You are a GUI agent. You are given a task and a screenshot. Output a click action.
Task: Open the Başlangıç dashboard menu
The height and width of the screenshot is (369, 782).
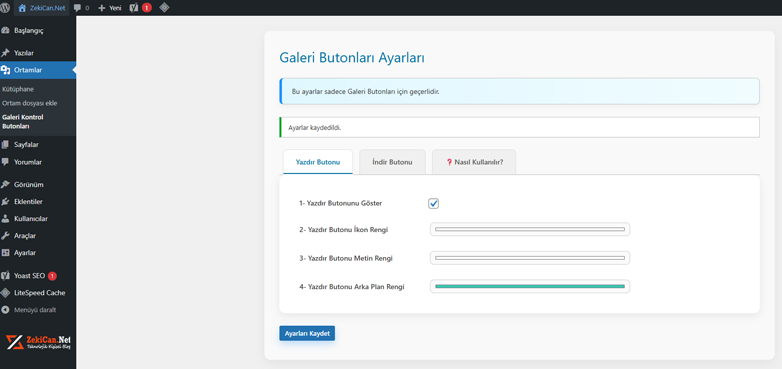coord(38,30)
